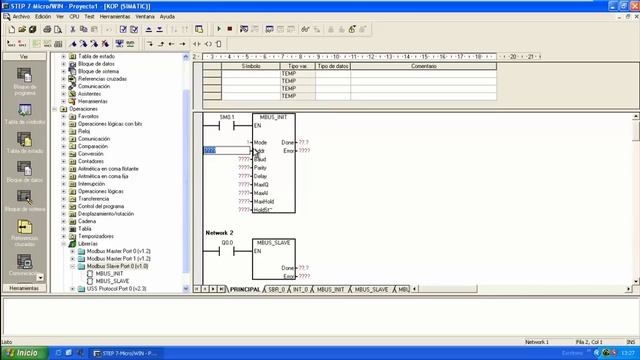
Task: Click the Save project disk icon
Action: 33,29
